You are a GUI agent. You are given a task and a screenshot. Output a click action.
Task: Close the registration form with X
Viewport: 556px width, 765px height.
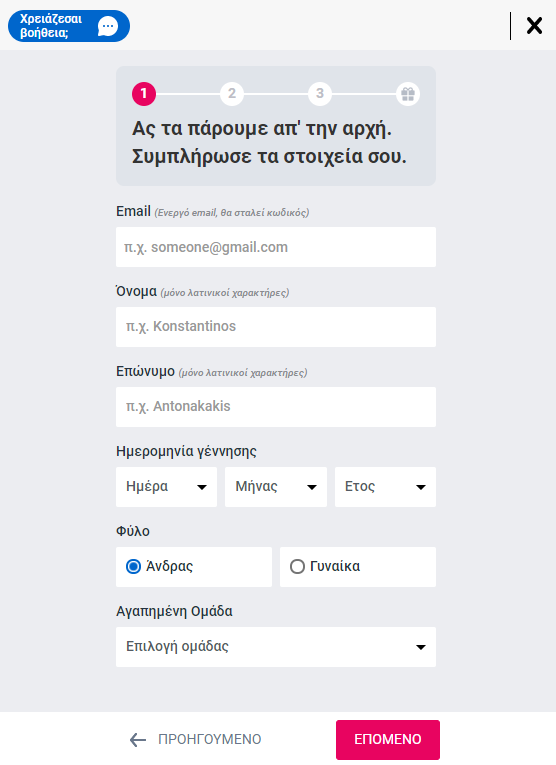click(x=534, y=25)
